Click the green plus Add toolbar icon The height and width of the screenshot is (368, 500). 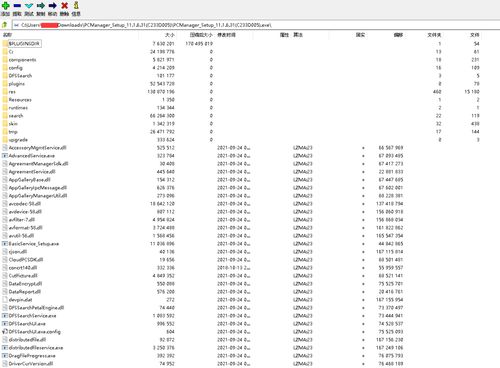click(x=6, y=6)
